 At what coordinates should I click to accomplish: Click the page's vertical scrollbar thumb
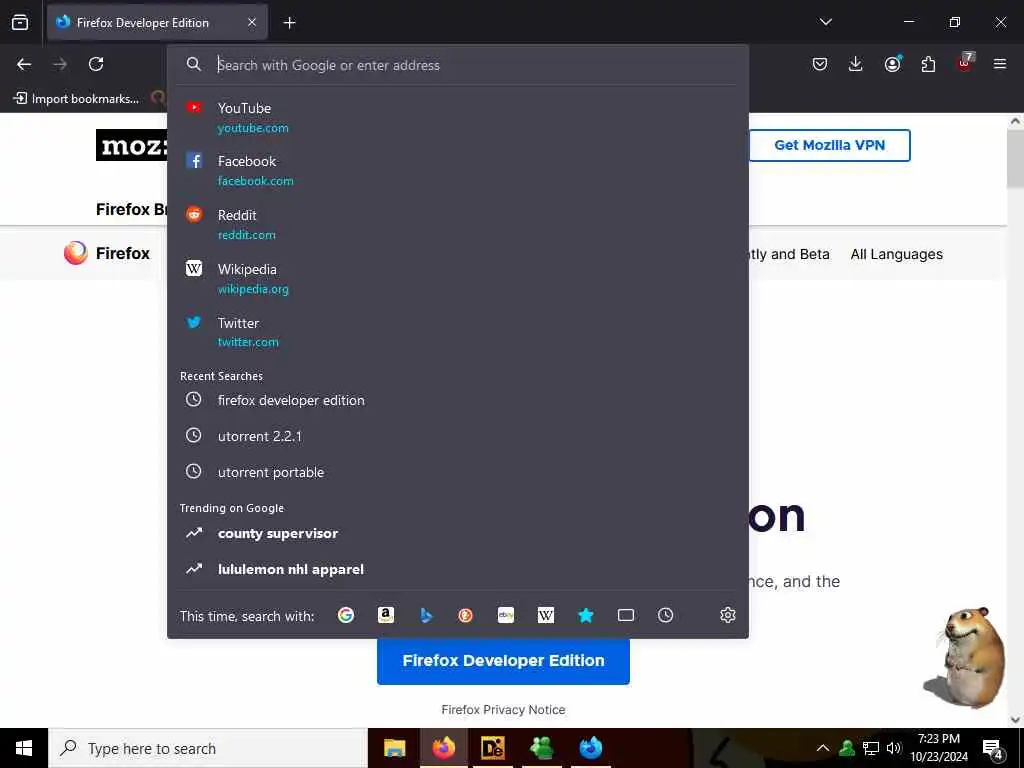(x=1015, y=159)
